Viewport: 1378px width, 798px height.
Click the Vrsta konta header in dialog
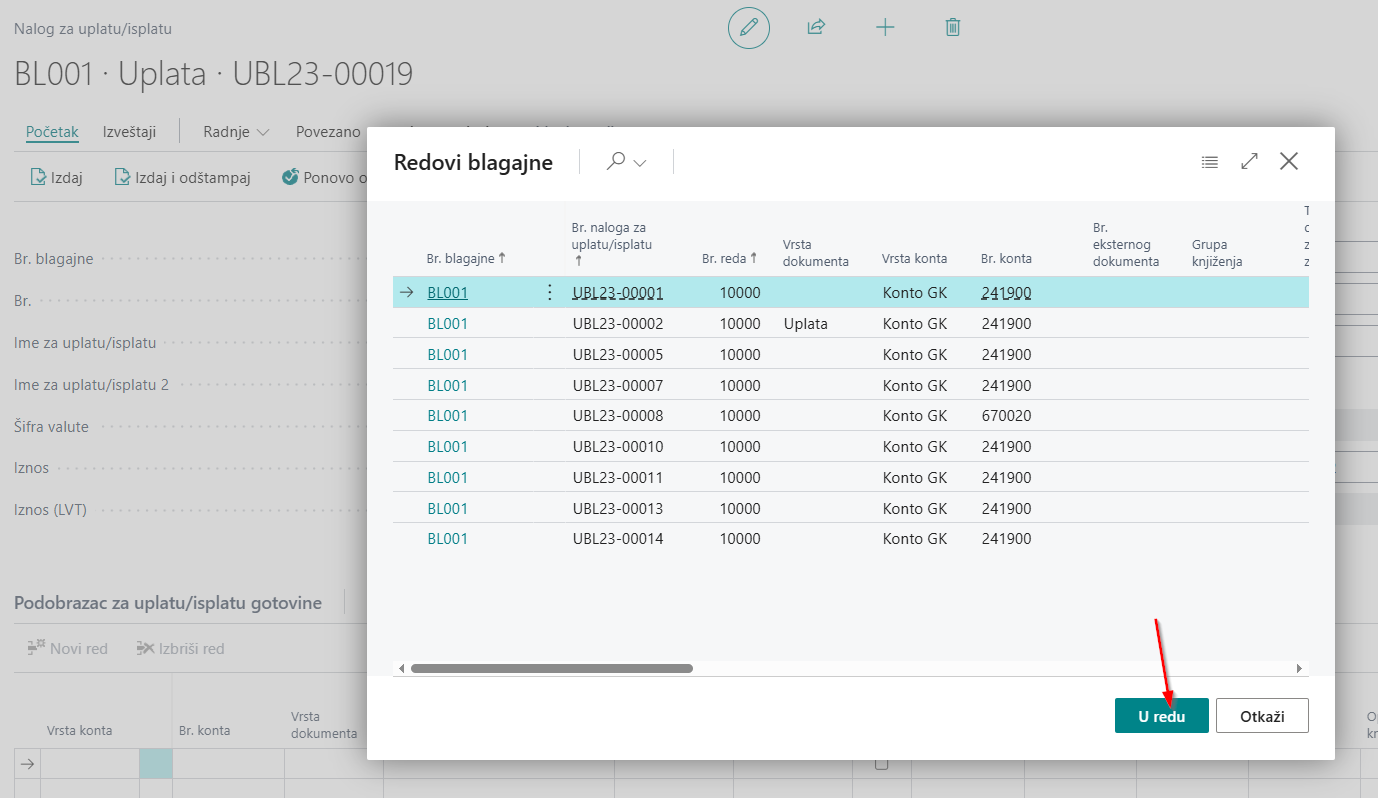914,258
